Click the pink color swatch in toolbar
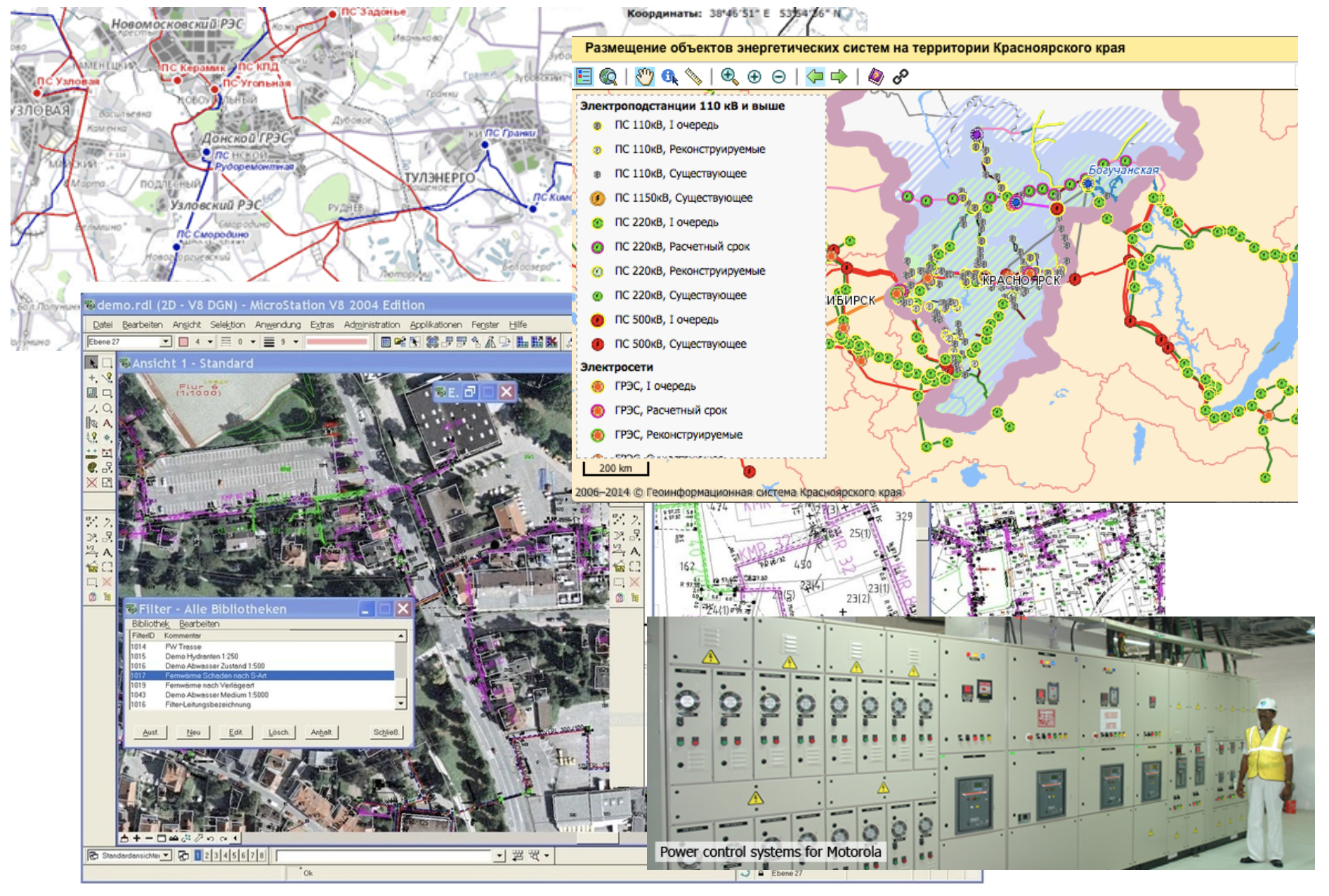Screen dimensions: 1329x896 (x=183, y=342)
